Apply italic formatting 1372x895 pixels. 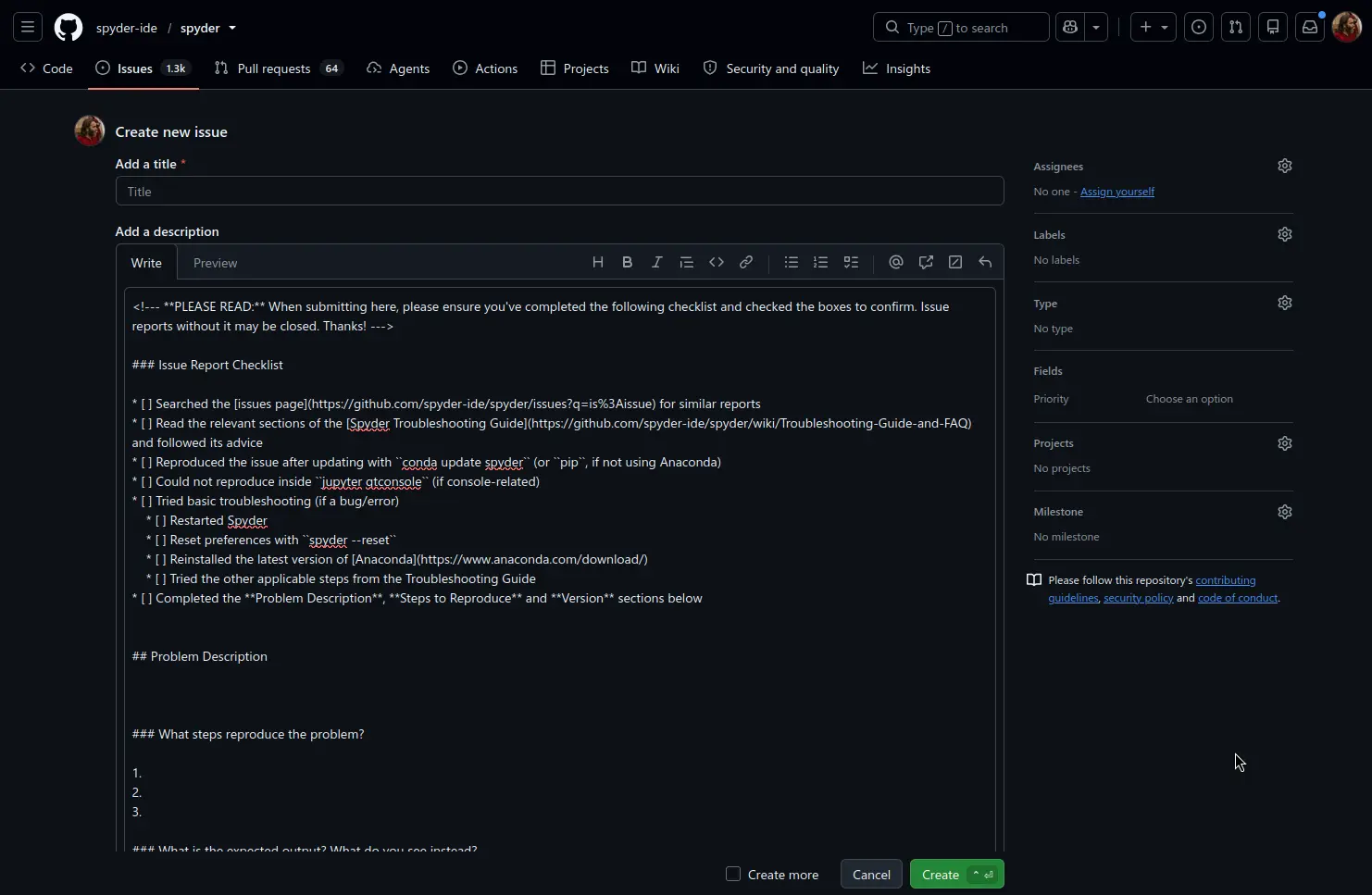[x=657, y=263]
